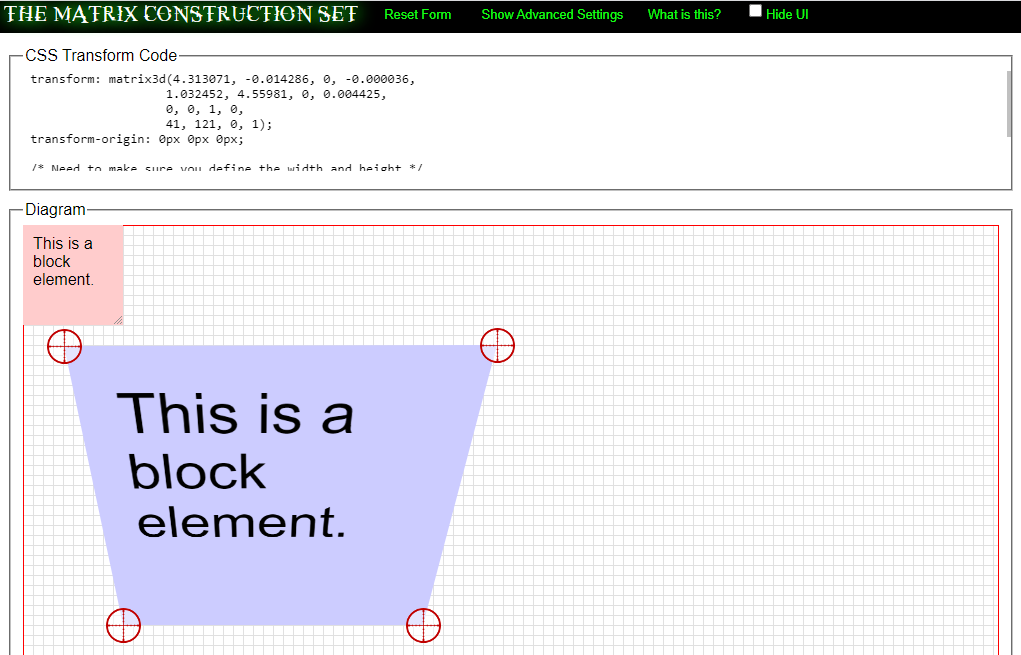Image resolution: width=1021 pixels, height=655 pixels.
Task: Click the pink textarea's resize grip
Action: tap(118, 319)
